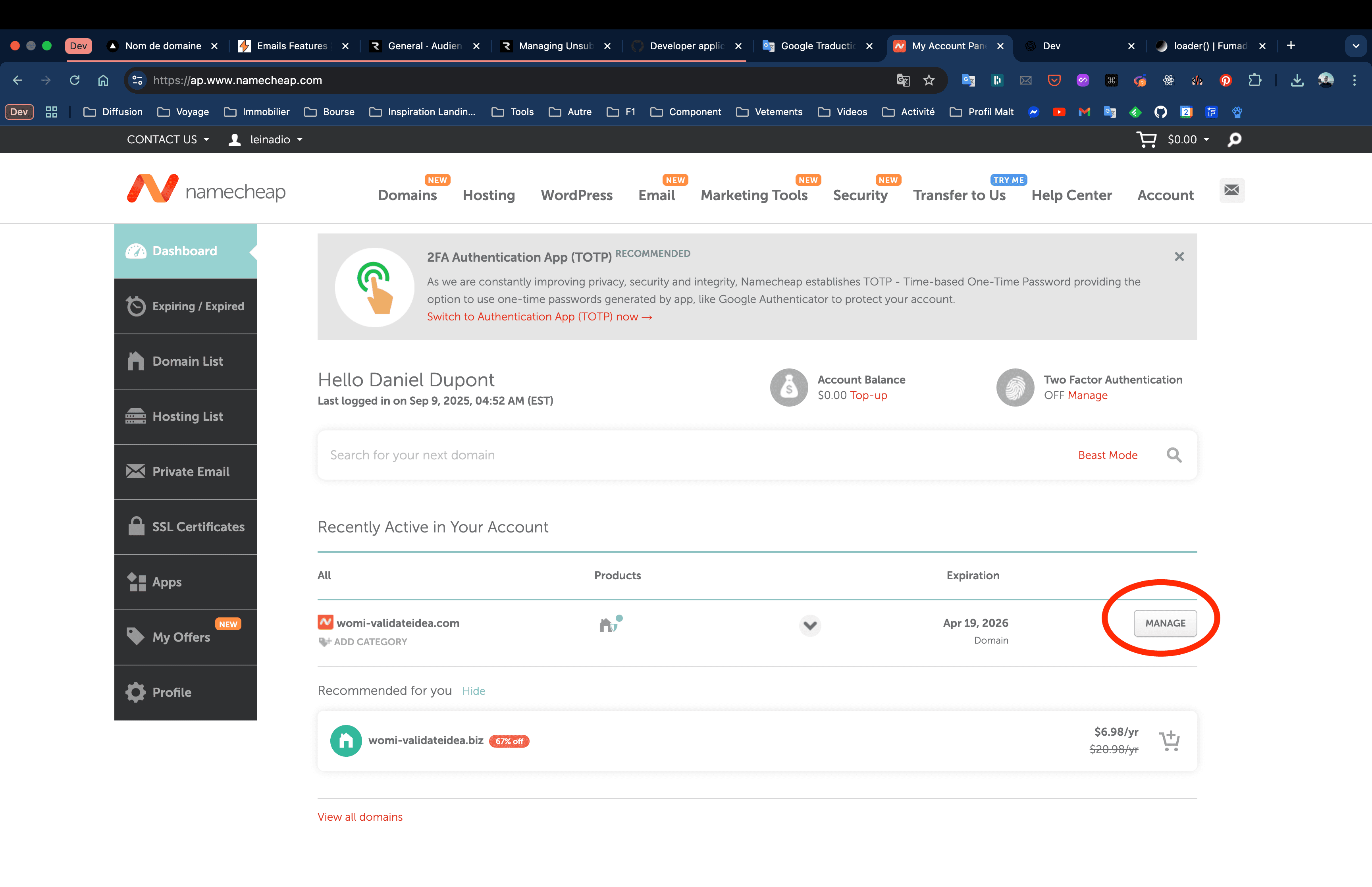Click the Top-up link
Viewport: 1372px width, 887px height.
[868, 395]
